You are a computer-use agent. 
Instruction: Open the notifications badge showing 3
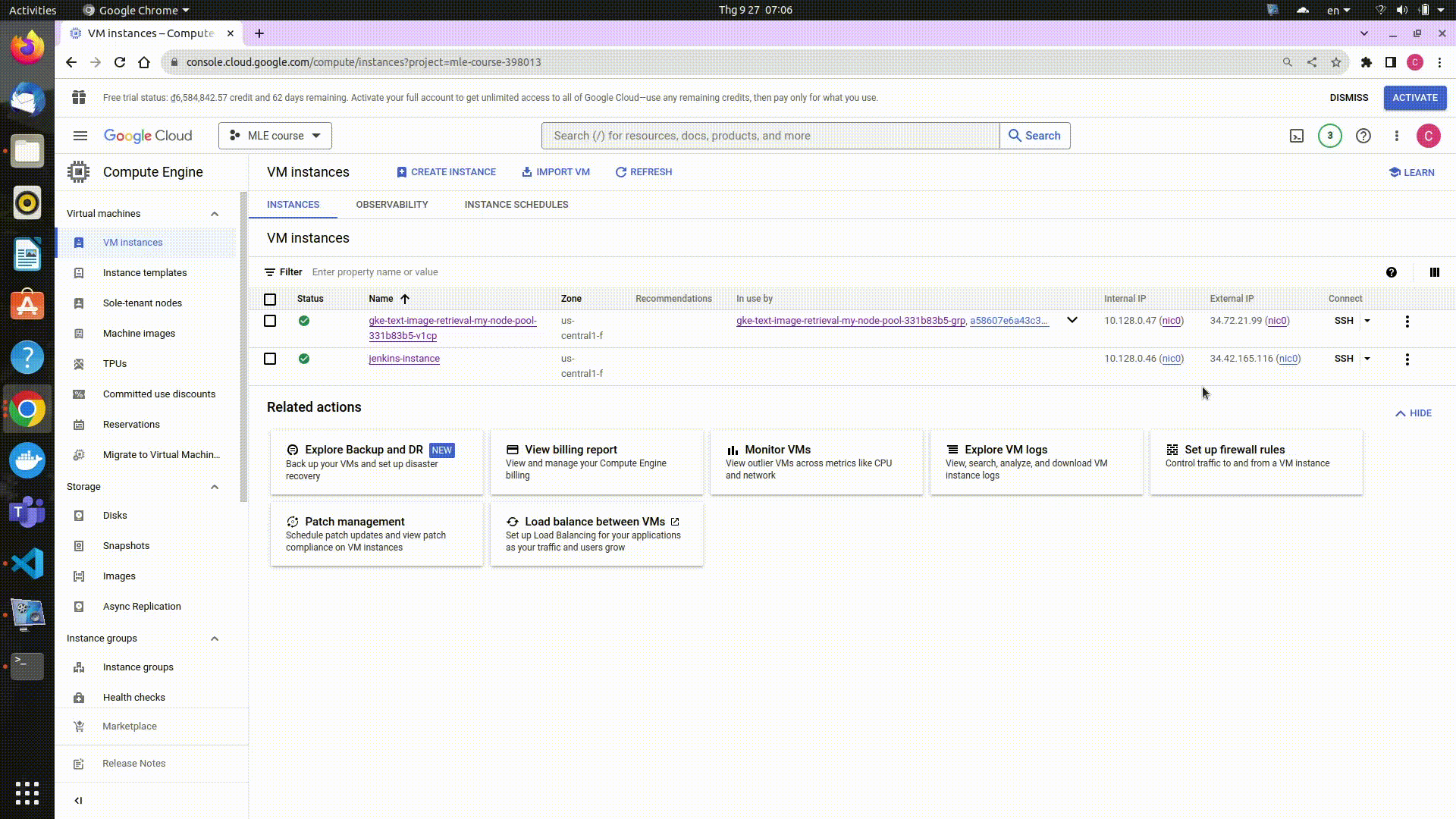(x=1329, y=136)
